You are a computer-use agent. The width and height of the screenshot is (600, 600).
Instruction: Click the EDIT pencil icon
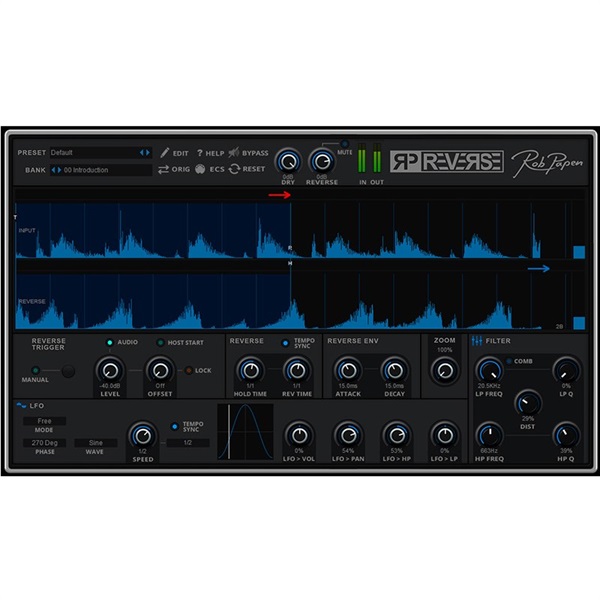point(165,153)
